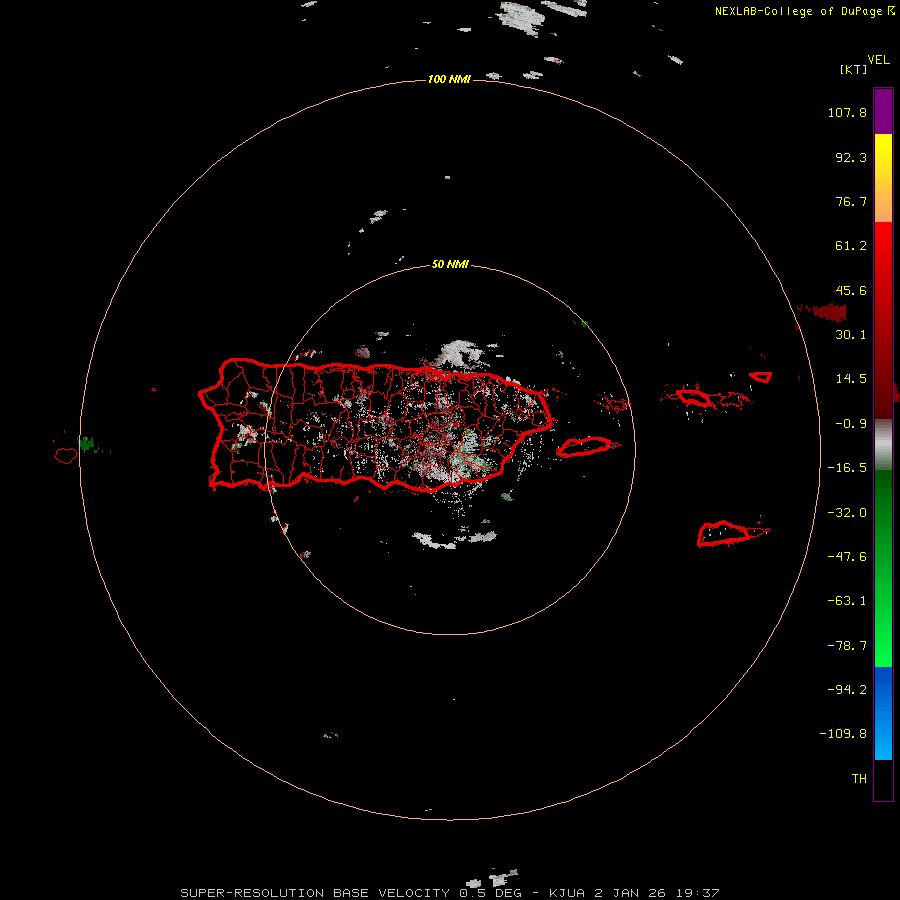The image size is (900, 900).
Task: Click the -78.7 legend value
Action: point(847,646)
